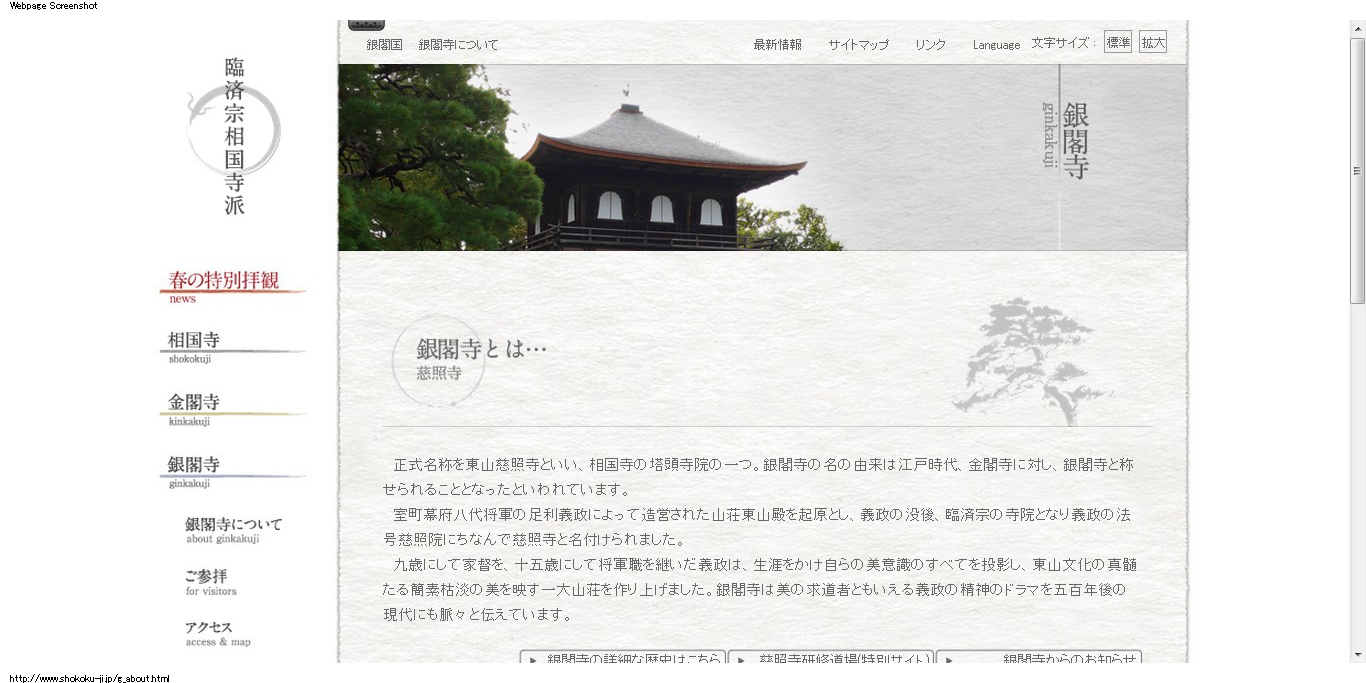The image size is (1366, 683).
Task: Click 慈照寺研修道場(特別サイト) button
Action: coord(830,657)
